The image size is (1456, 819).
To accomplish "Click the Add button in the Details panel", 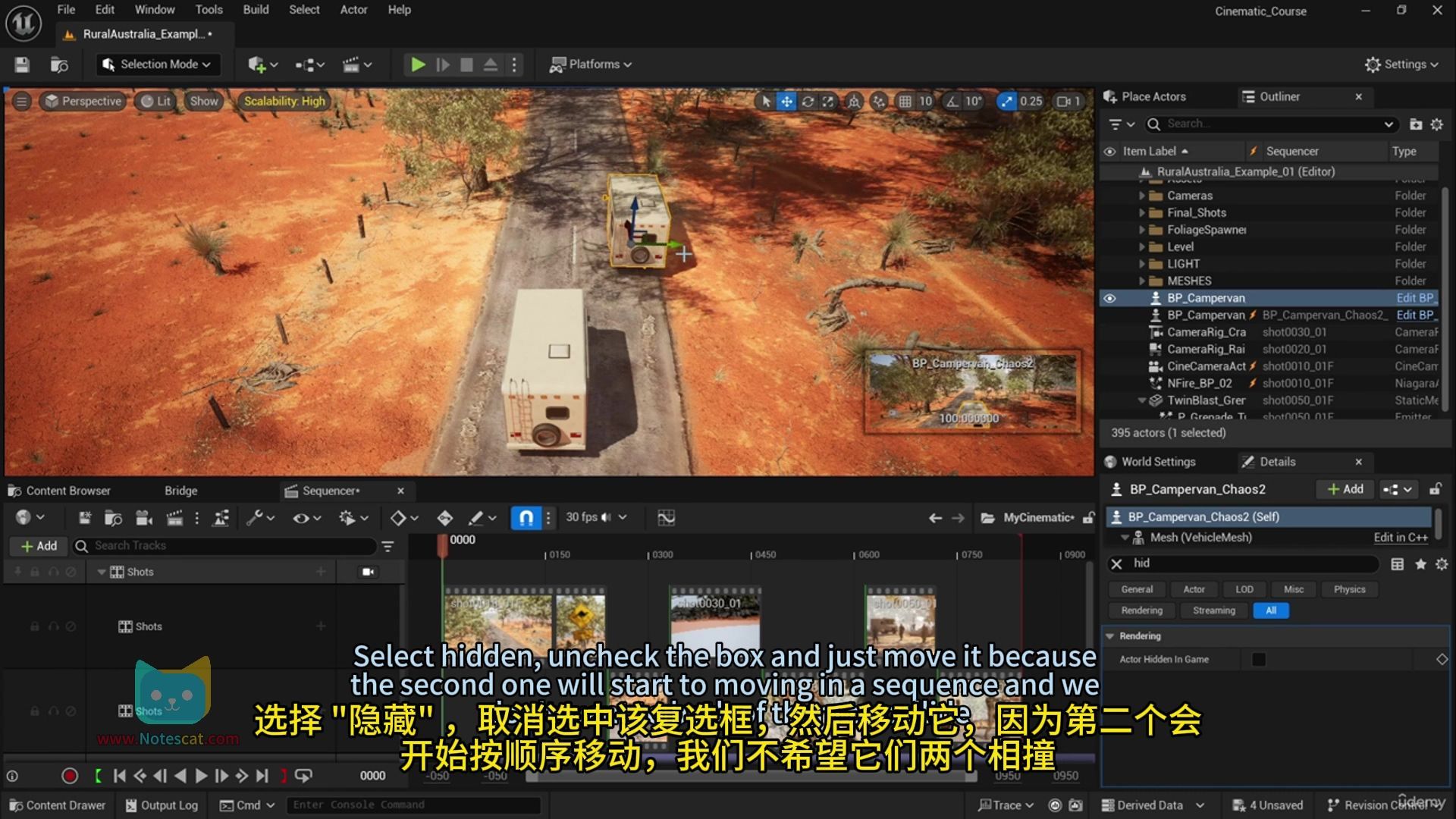I will [1345, 489].
